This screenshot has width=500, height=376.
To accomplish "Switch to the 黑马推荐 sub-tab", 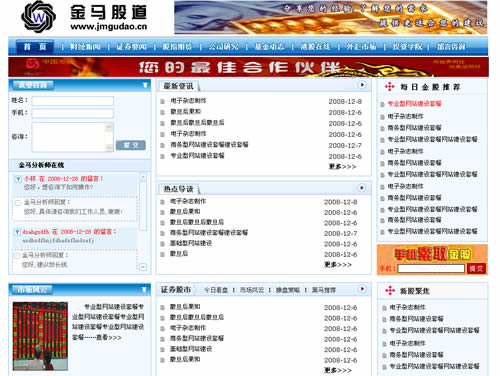I will point(324,290).
